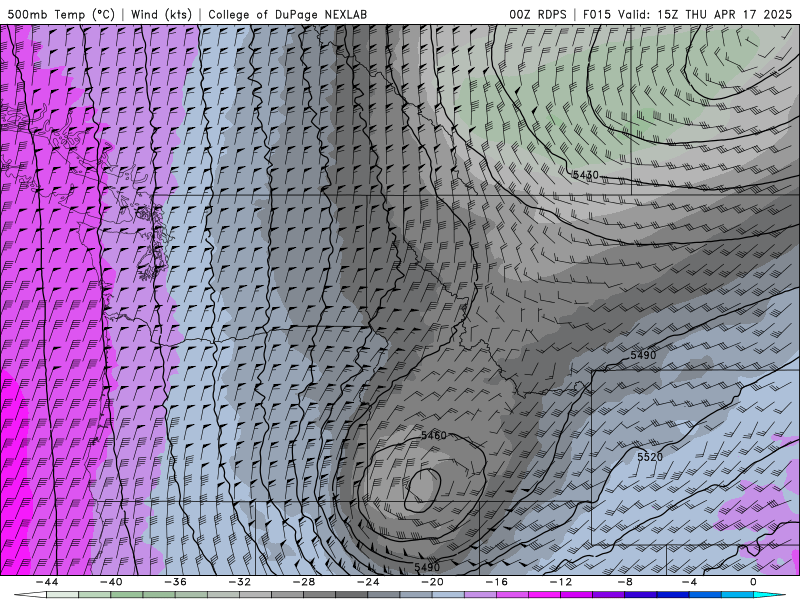Click the -44 colorbar tick label
Viewport: 800px width, 600px height.
pos(47,582)
